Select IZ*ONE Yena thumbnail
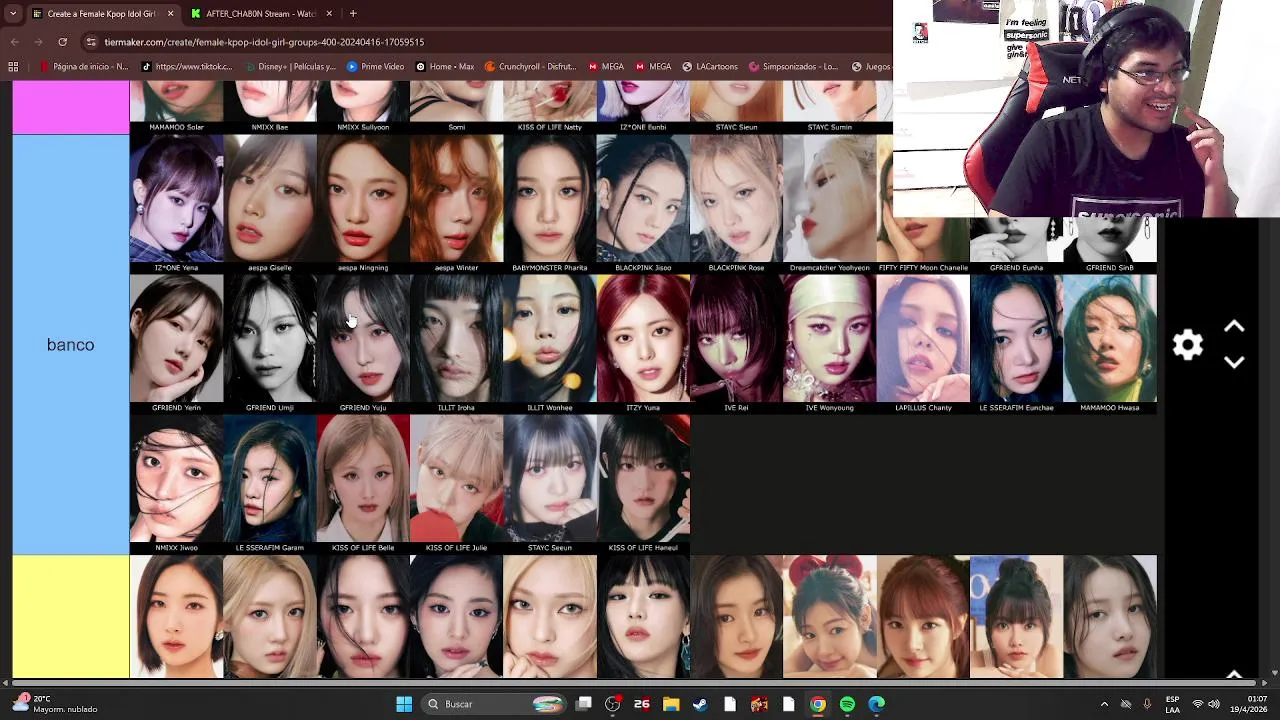Screen dimensions: 1280x720 click(x=176, y=204)
